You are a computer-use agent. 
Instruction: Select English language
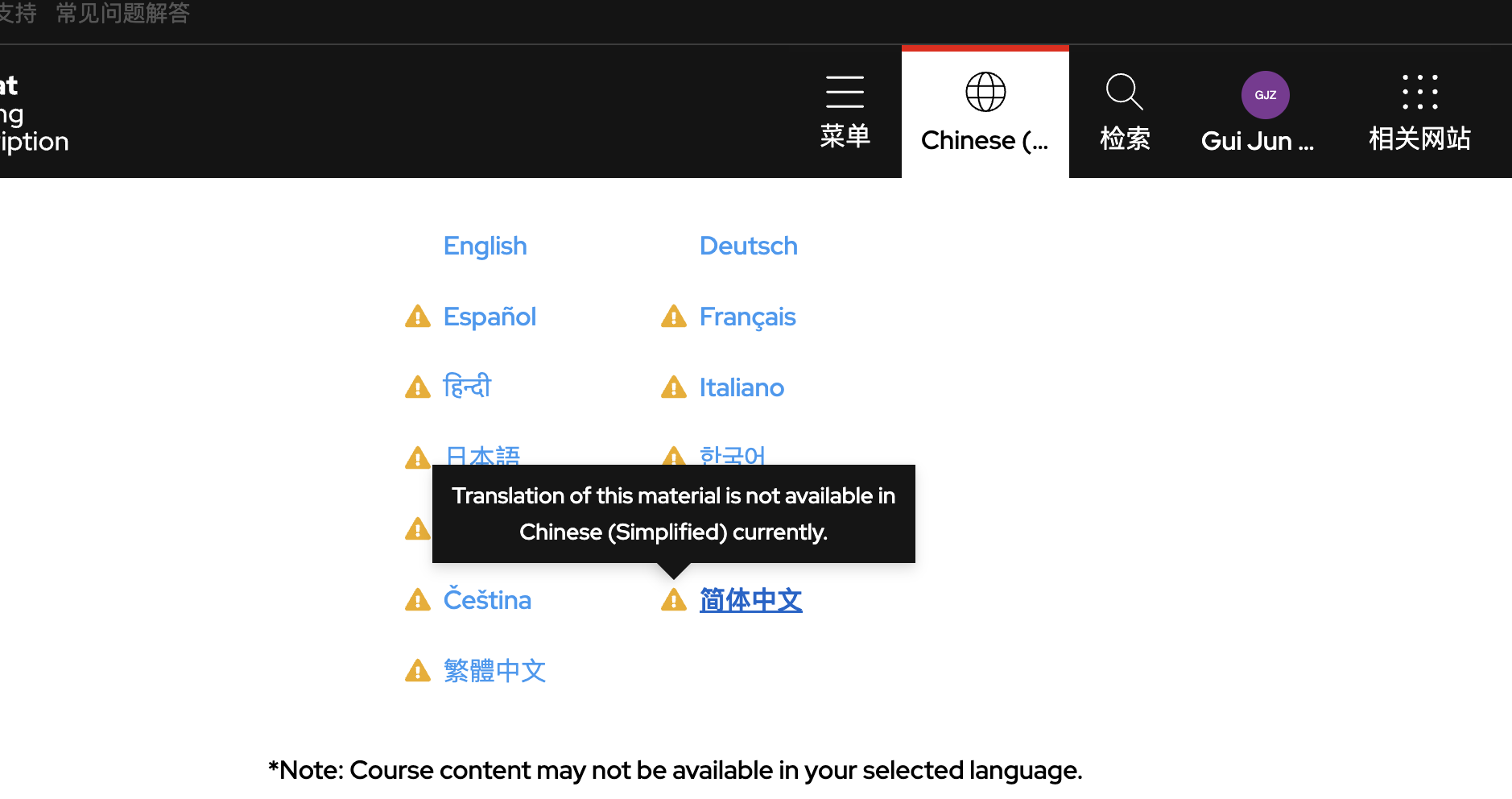pyautogui.click(x=485, y=246)
